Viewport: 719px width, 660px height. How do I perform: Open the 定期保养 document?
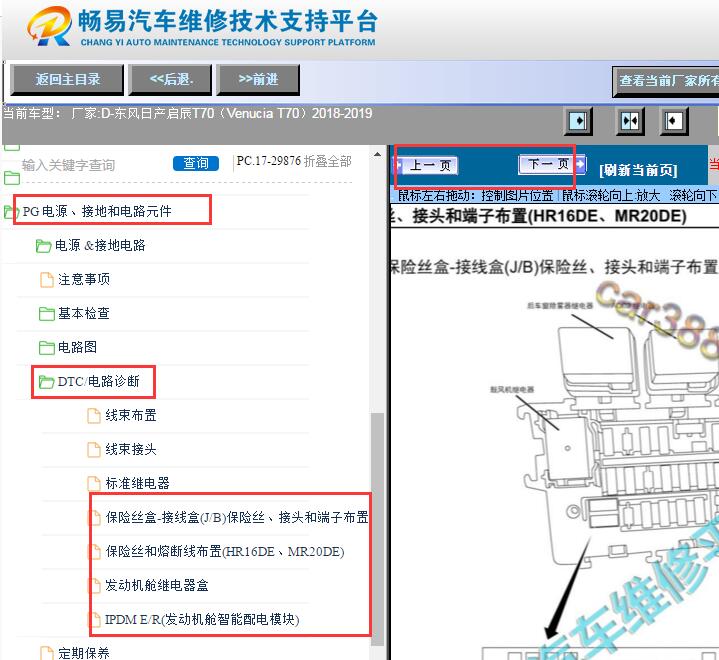coord(84,653)
